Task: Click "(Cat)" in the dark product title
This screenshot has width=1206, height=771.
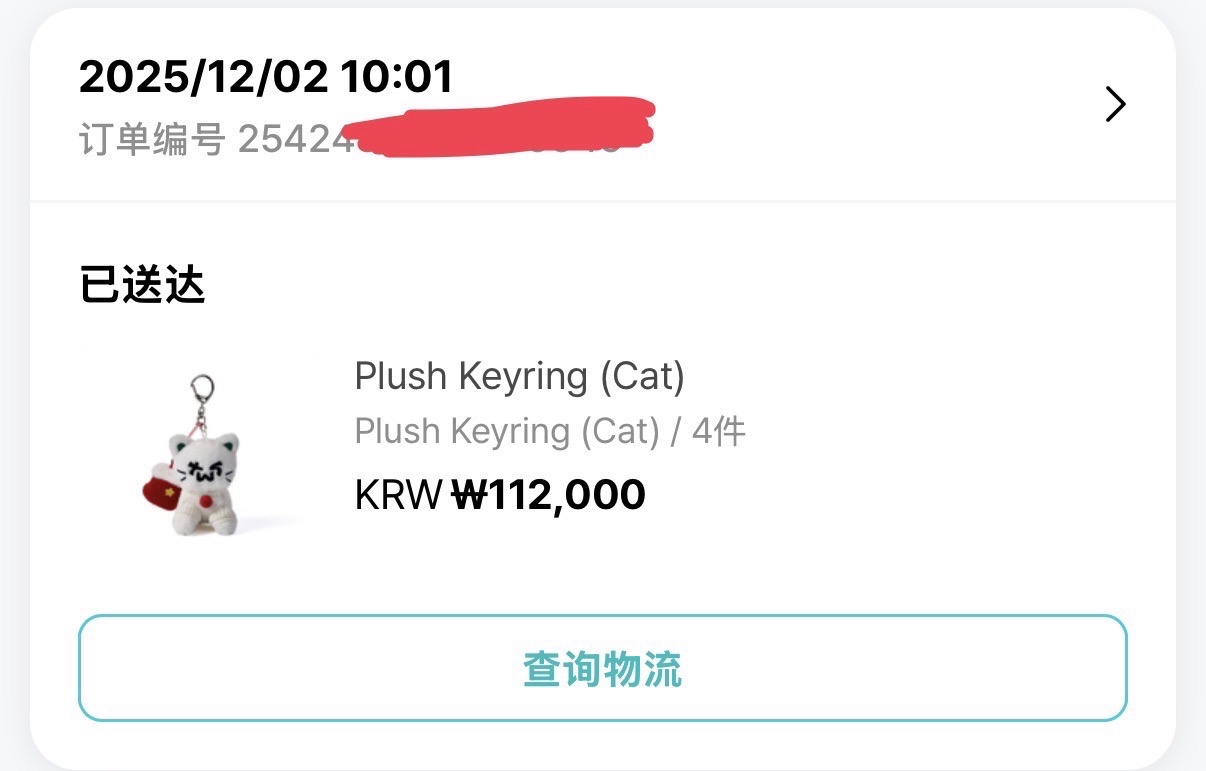Action: (x=642, y=377)
